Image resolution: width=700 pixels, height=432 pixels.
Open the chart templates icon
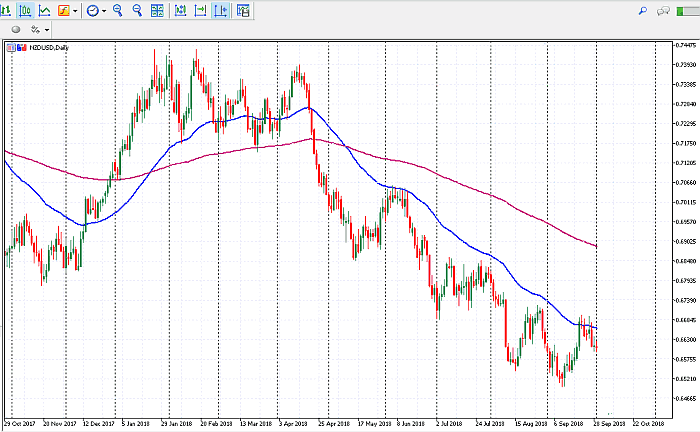[243, 10]
